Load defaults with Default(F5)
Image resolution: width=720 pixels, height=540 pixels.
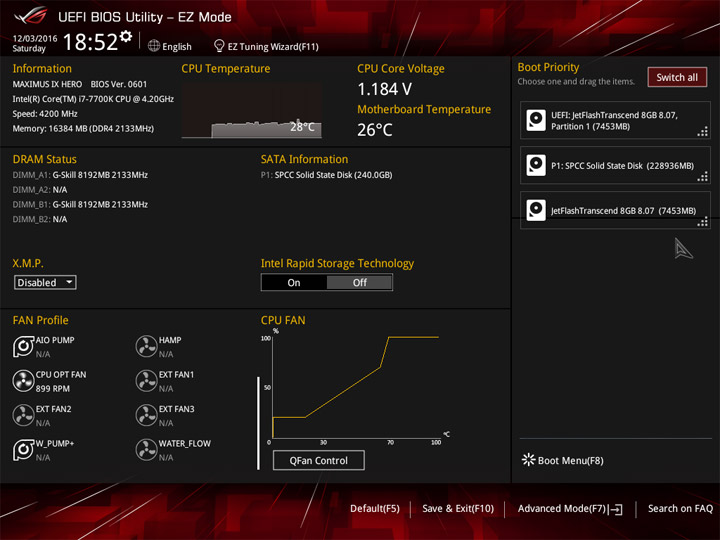point(375,509)
